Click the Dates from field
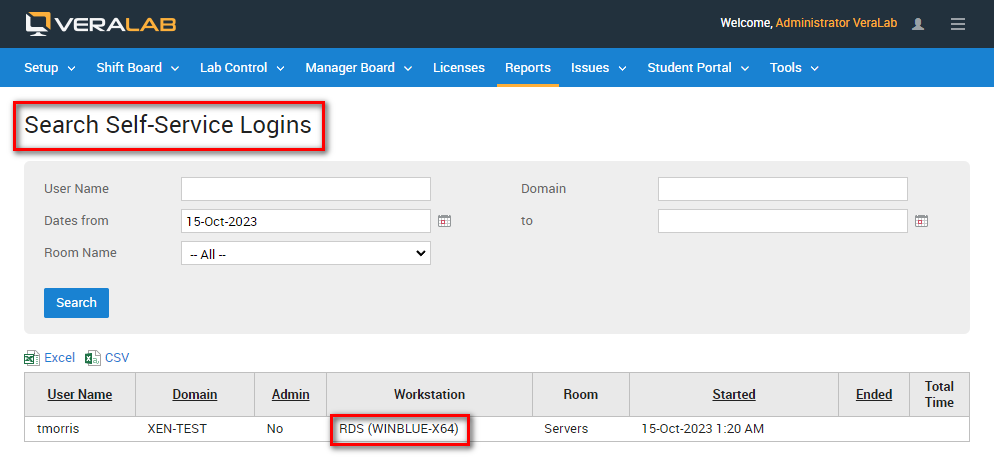The height and width of the screenshot is (463, 994). pyautogui.click(x=306, y=221)
